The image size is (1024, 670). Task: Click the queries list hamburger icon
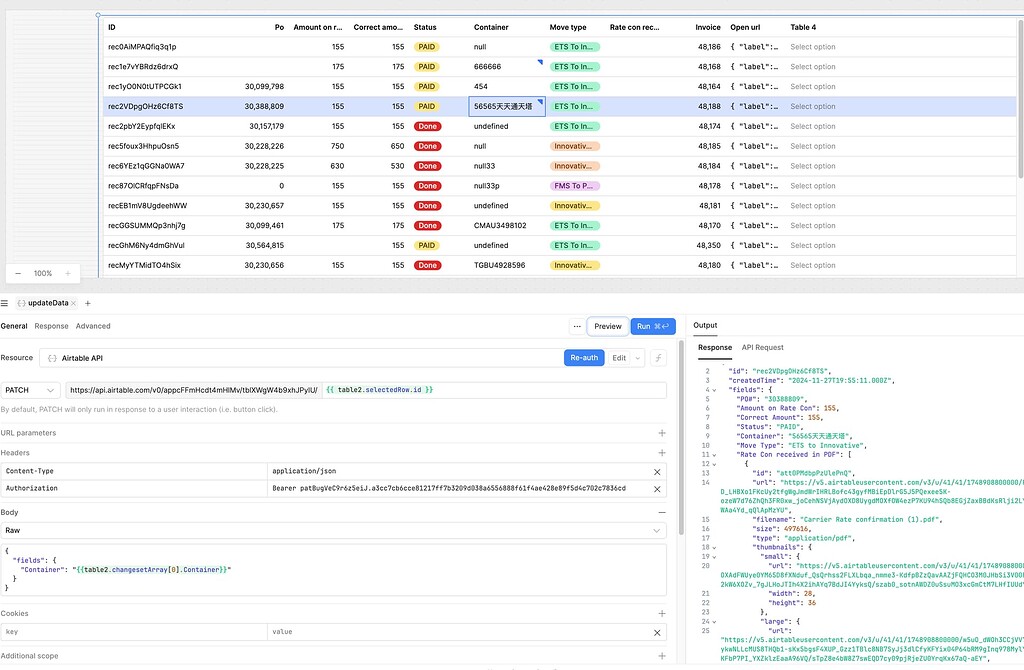point(6,303)
